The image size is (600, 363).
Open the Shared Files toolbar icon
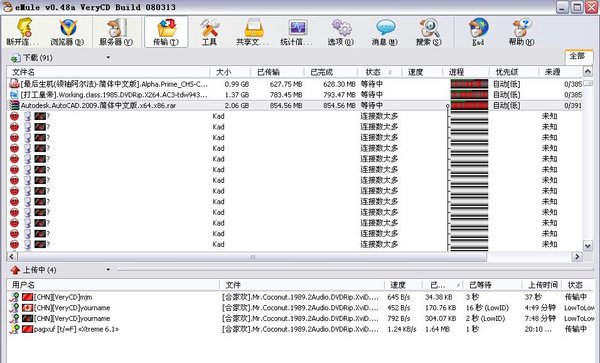[254, 28]
